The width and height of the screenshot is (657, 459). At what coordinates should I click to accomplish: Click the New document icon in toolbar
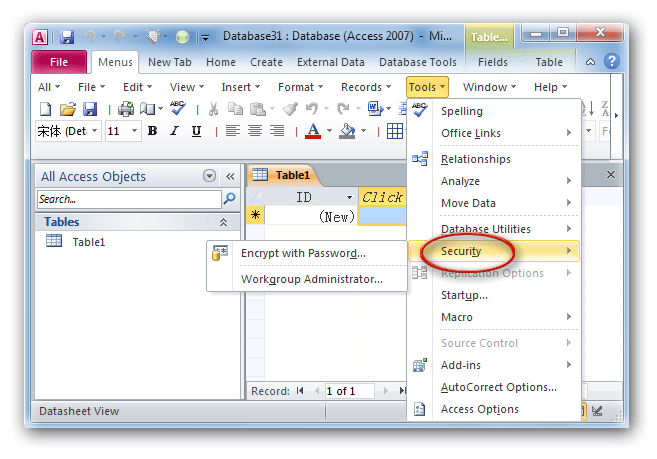coord(45,109)
